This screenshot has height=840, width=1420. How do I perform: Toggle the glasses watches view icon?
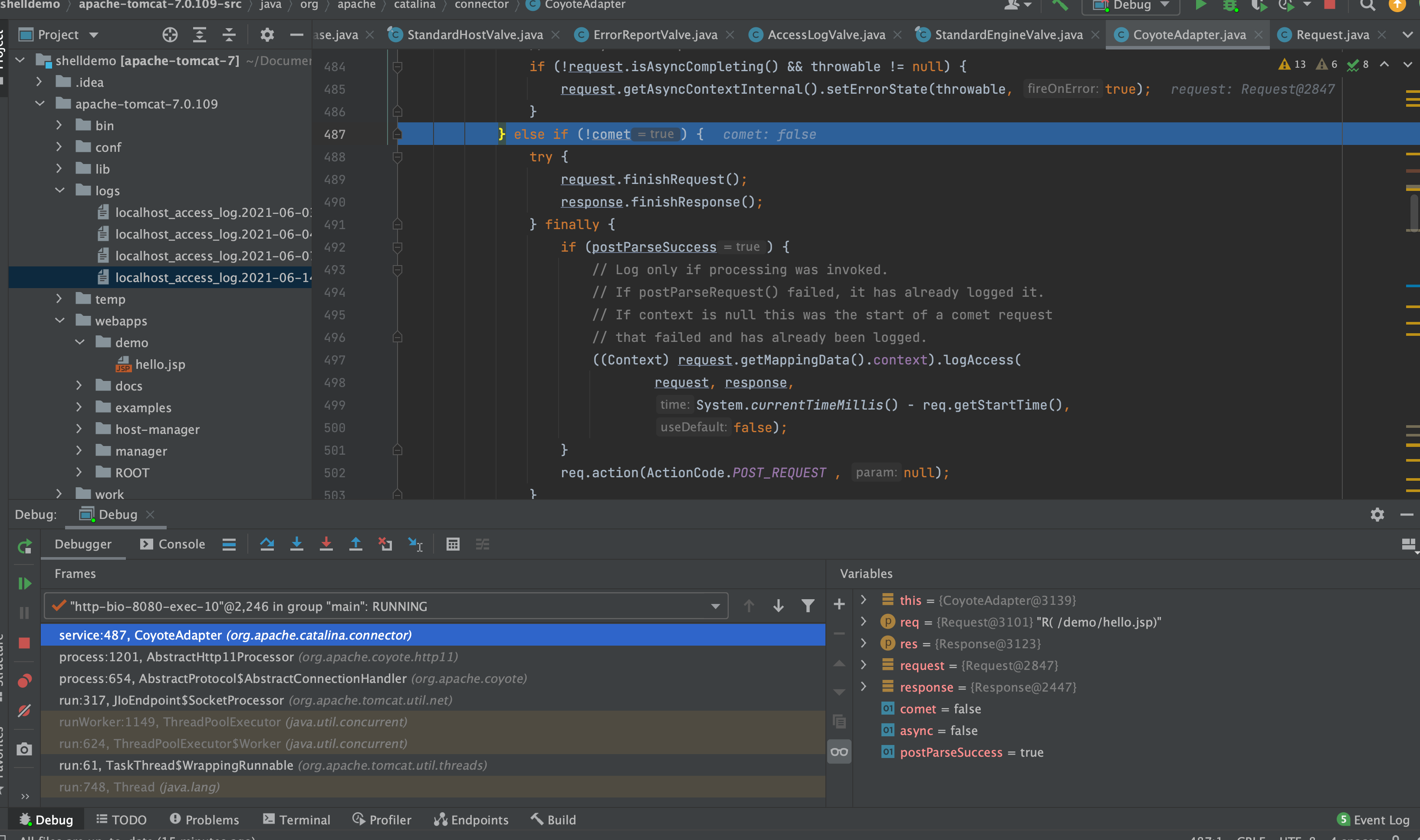(x=839, y=751)
